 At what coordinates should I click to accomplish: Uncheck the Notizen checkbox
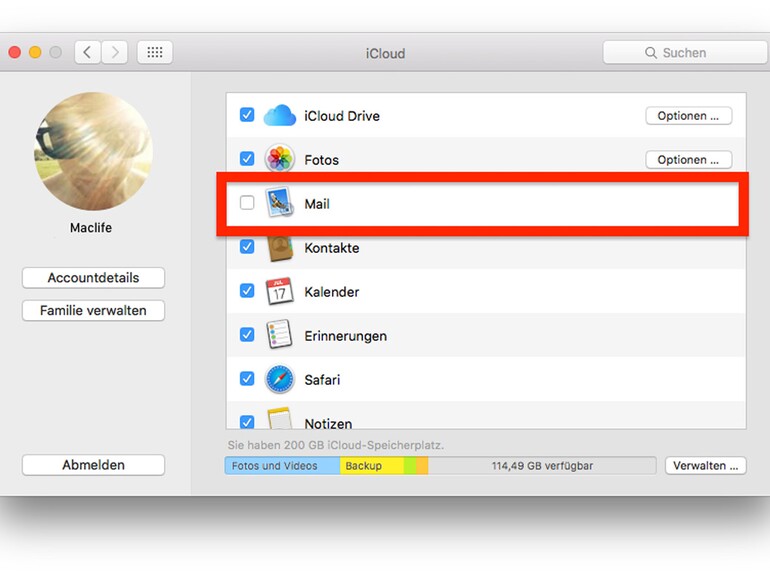[x=247, y=422]
